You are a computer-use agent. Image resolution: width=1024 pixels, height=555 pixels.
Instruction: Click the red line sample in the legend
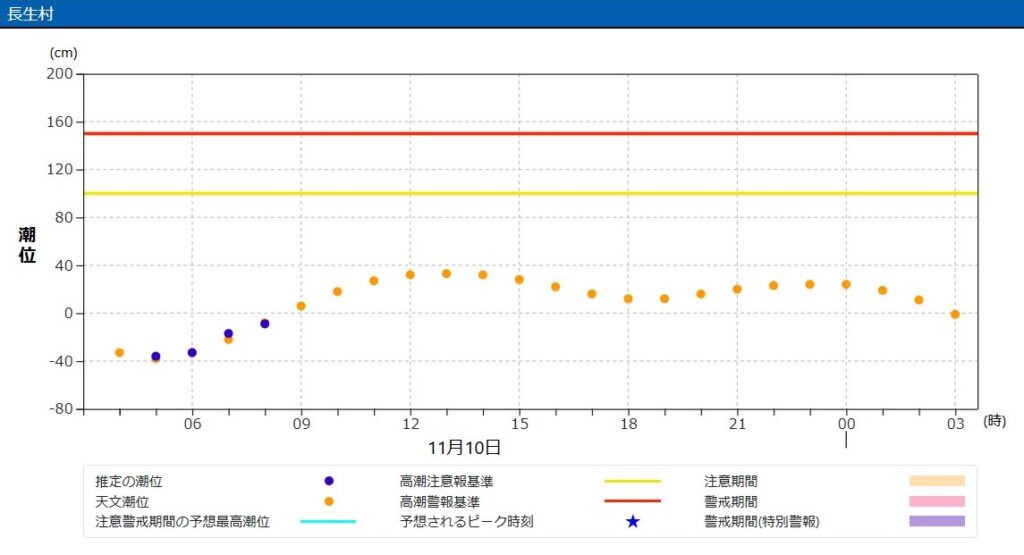(x=633, y=501)
